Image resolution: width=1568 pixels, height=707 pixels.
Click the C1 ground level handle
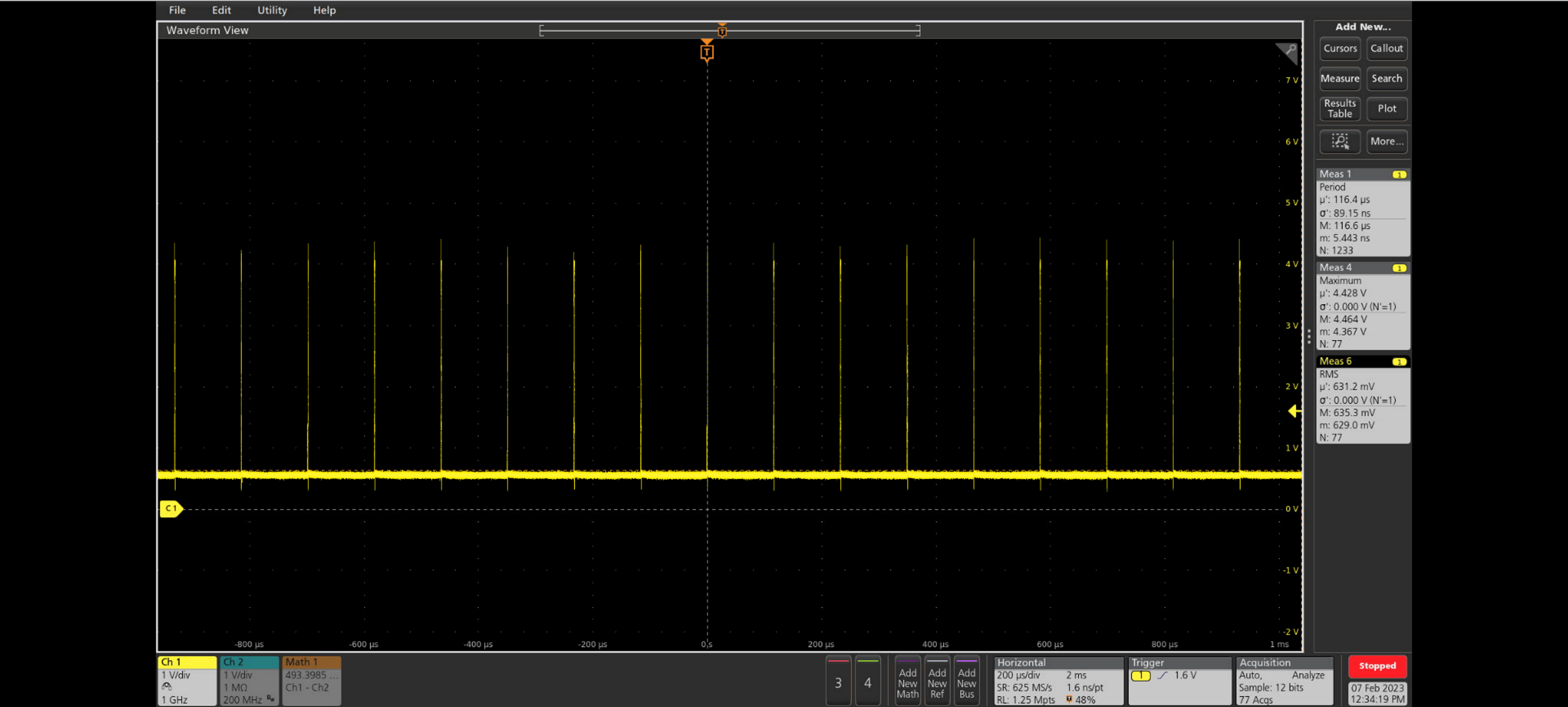(171, 508)
